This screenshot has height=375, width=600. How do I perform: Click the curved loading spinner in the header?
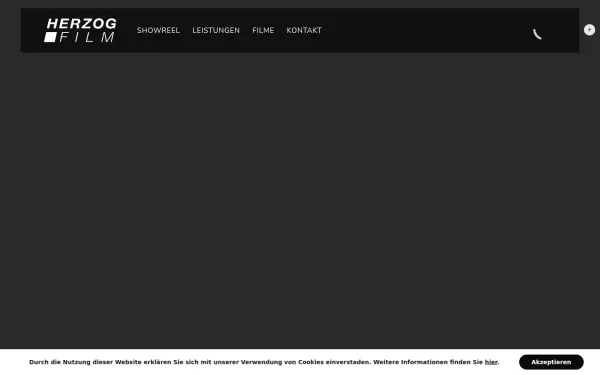537,34
